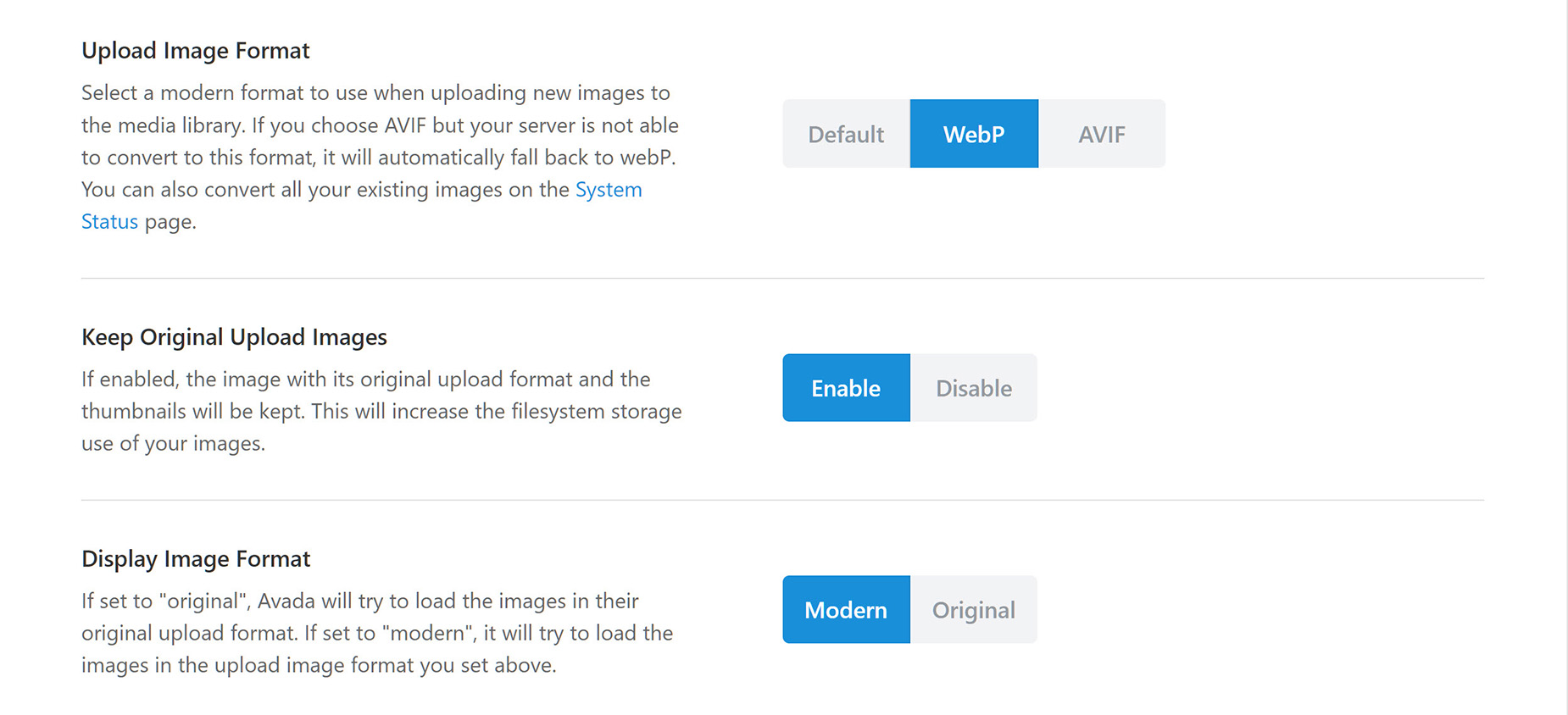Choose AVIF from the upload format options

[1102, 133]
